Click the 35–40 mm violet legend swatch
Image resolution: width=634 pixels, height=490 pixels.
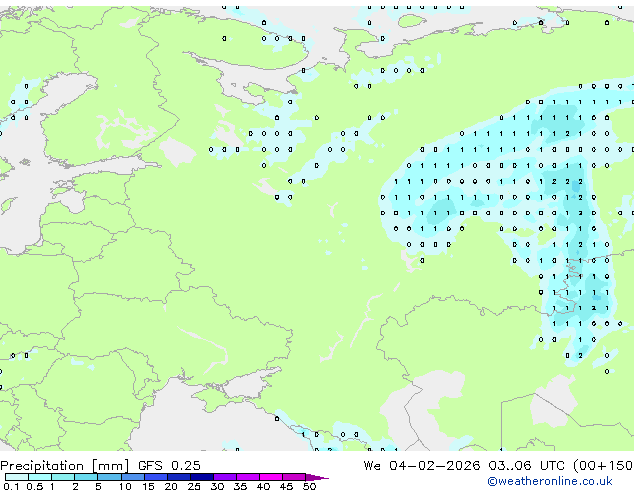247,477
